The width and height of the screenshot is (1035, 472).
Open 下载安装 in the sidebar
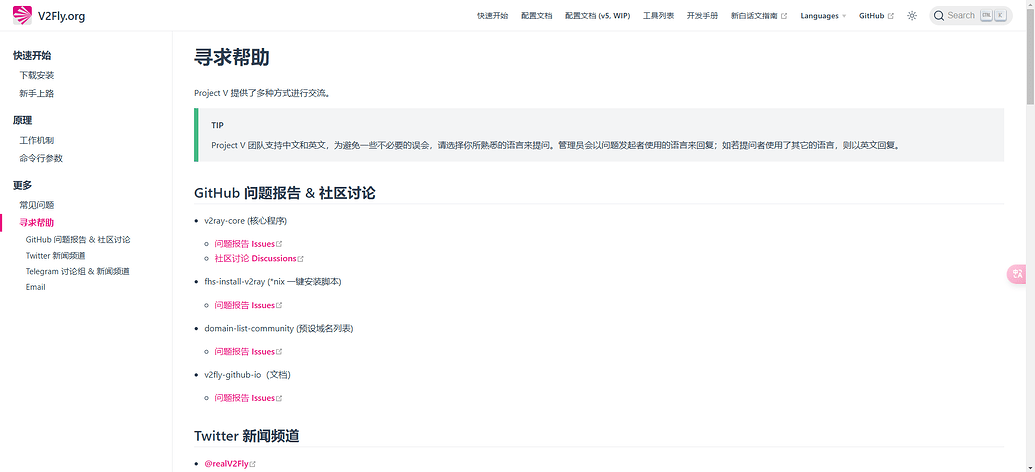pos(36,75)
